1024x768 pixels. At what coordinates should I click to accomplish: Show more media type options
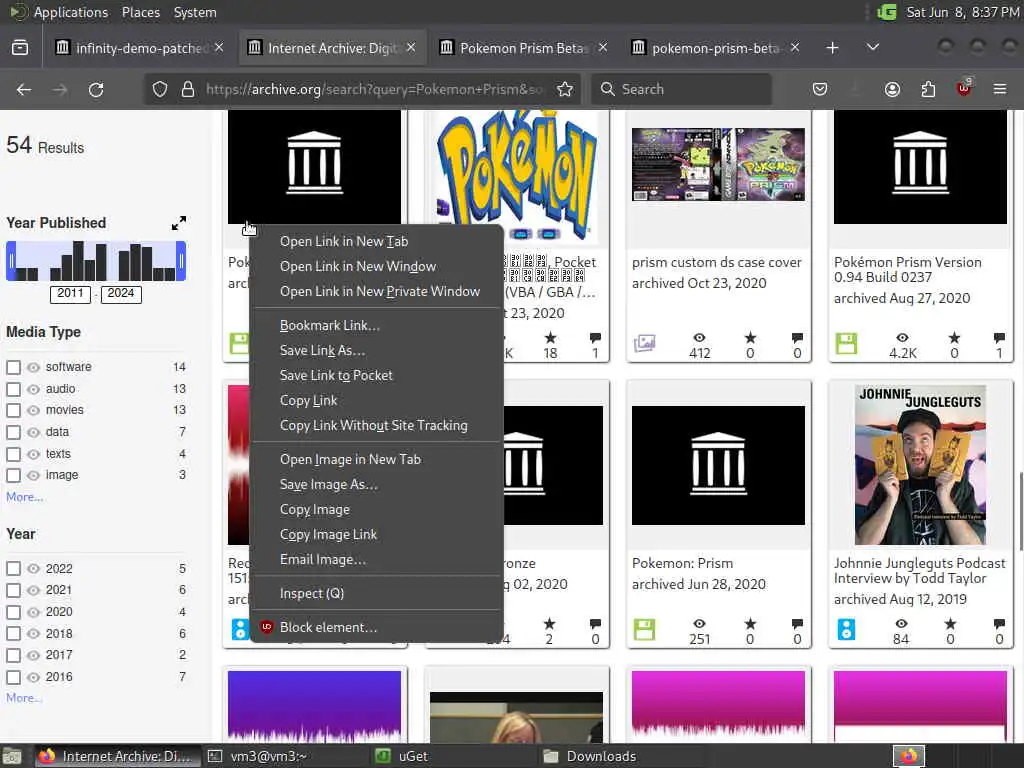[25, 497]
